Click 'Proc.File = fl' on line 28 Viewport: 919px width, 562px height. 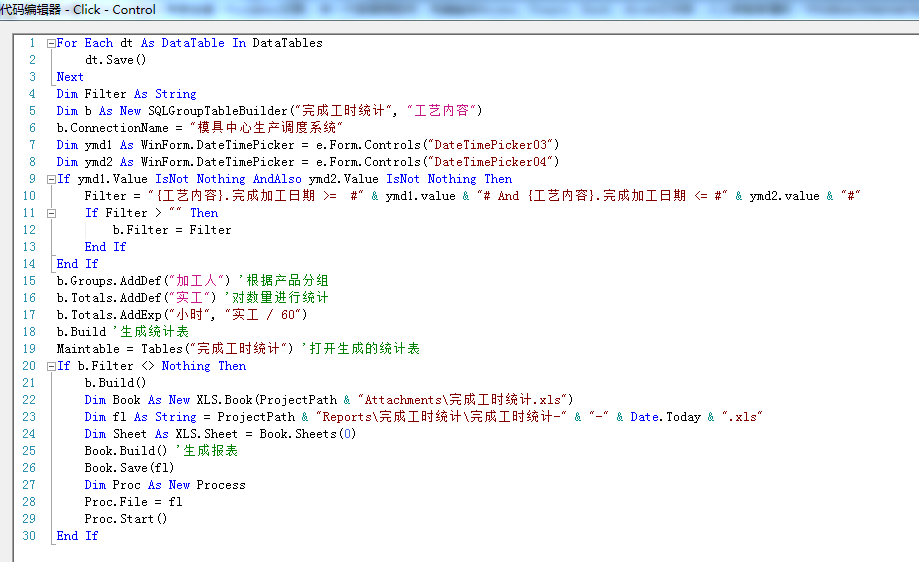pos(133,502)
